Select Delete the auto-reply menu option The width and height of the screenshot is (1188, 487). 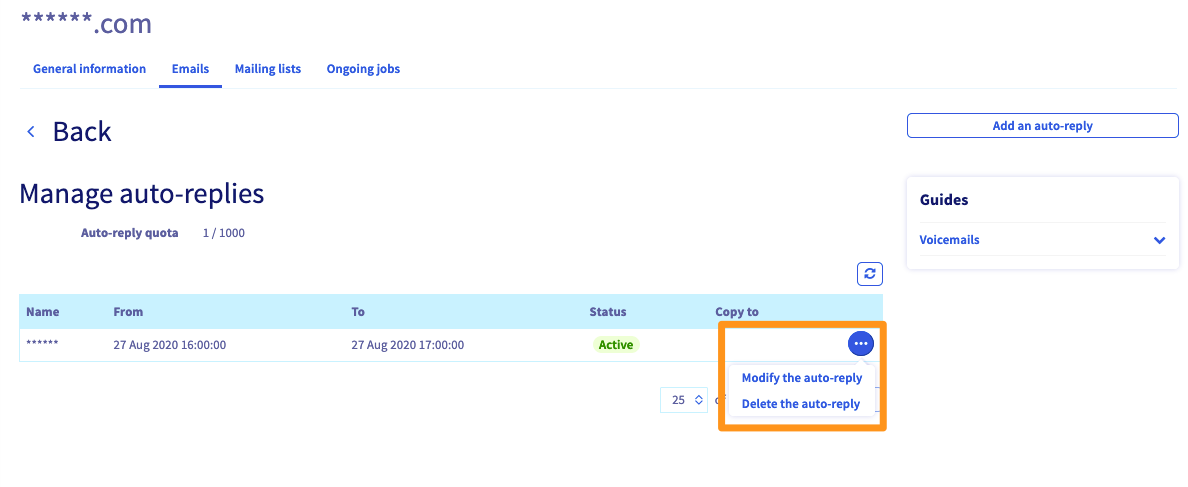click(800, 404)
